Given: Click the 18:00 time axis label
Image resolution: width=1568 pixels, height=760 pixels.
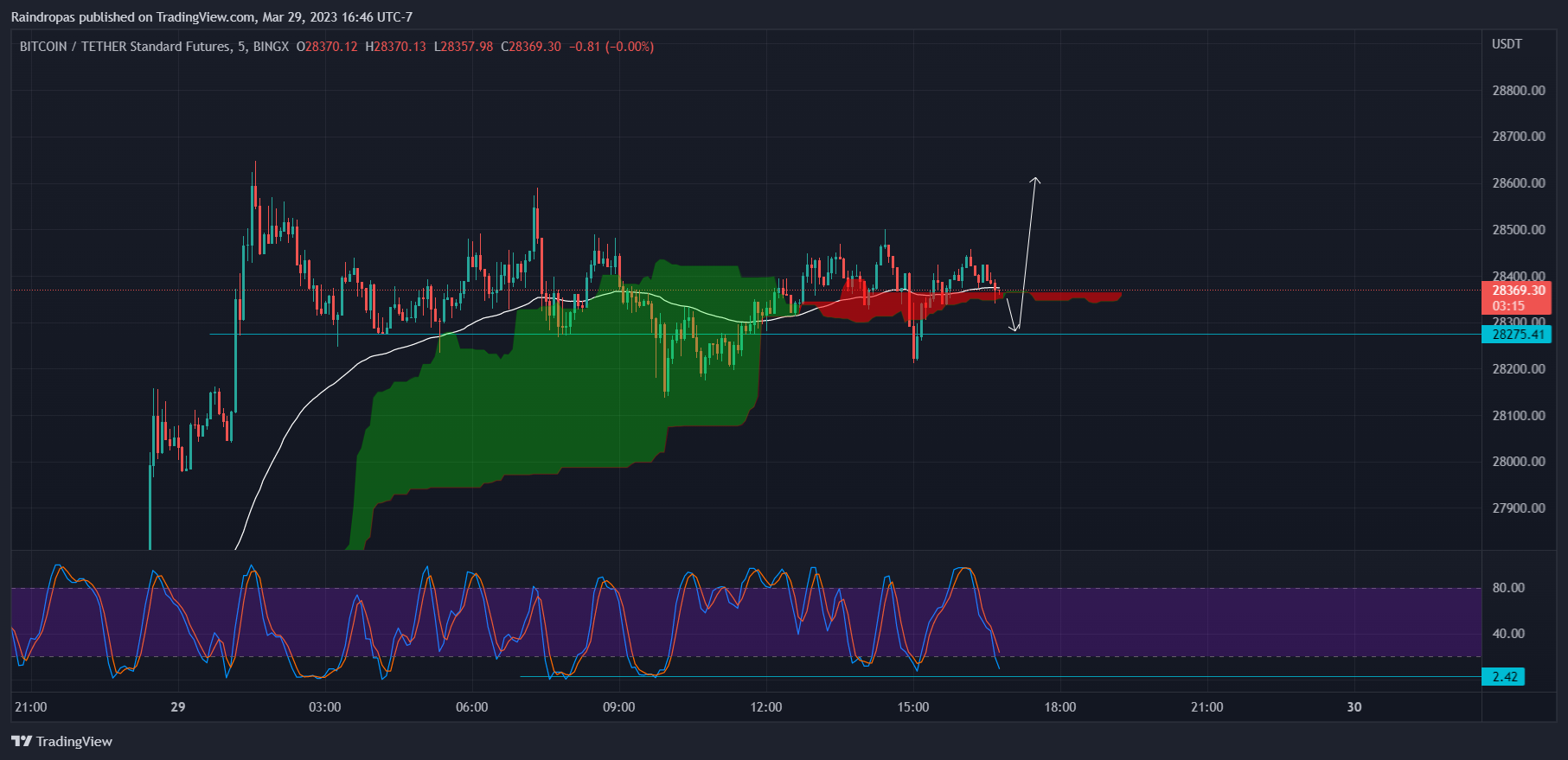Looking at the screenshot, I should [x=1060, y=707].
